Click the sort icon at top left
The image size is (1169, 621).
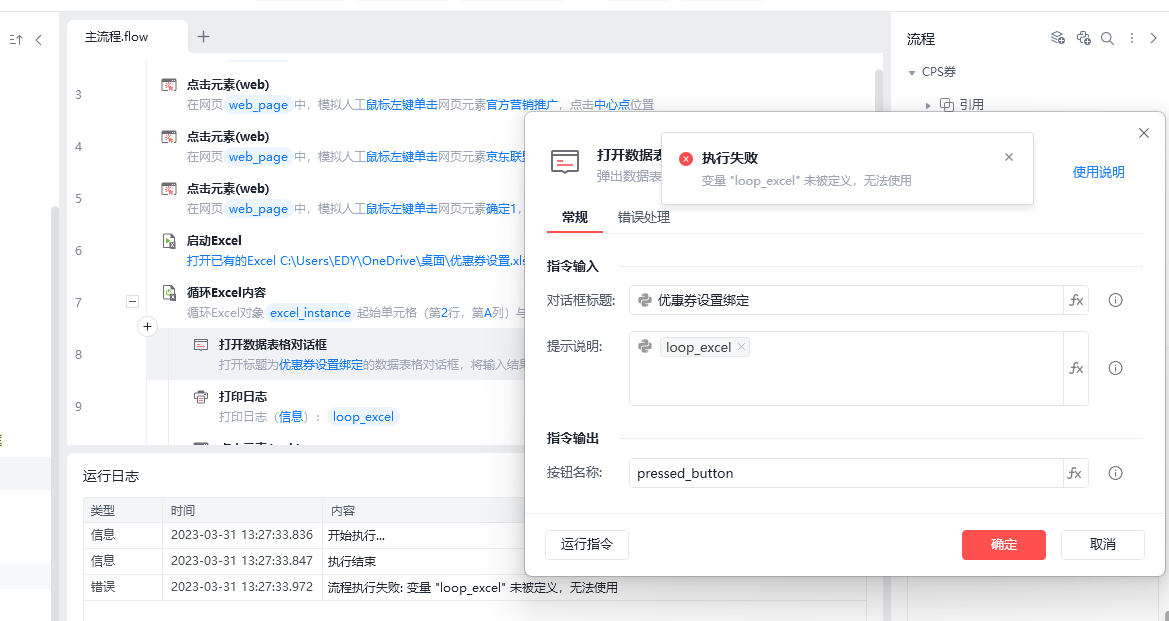16,40
